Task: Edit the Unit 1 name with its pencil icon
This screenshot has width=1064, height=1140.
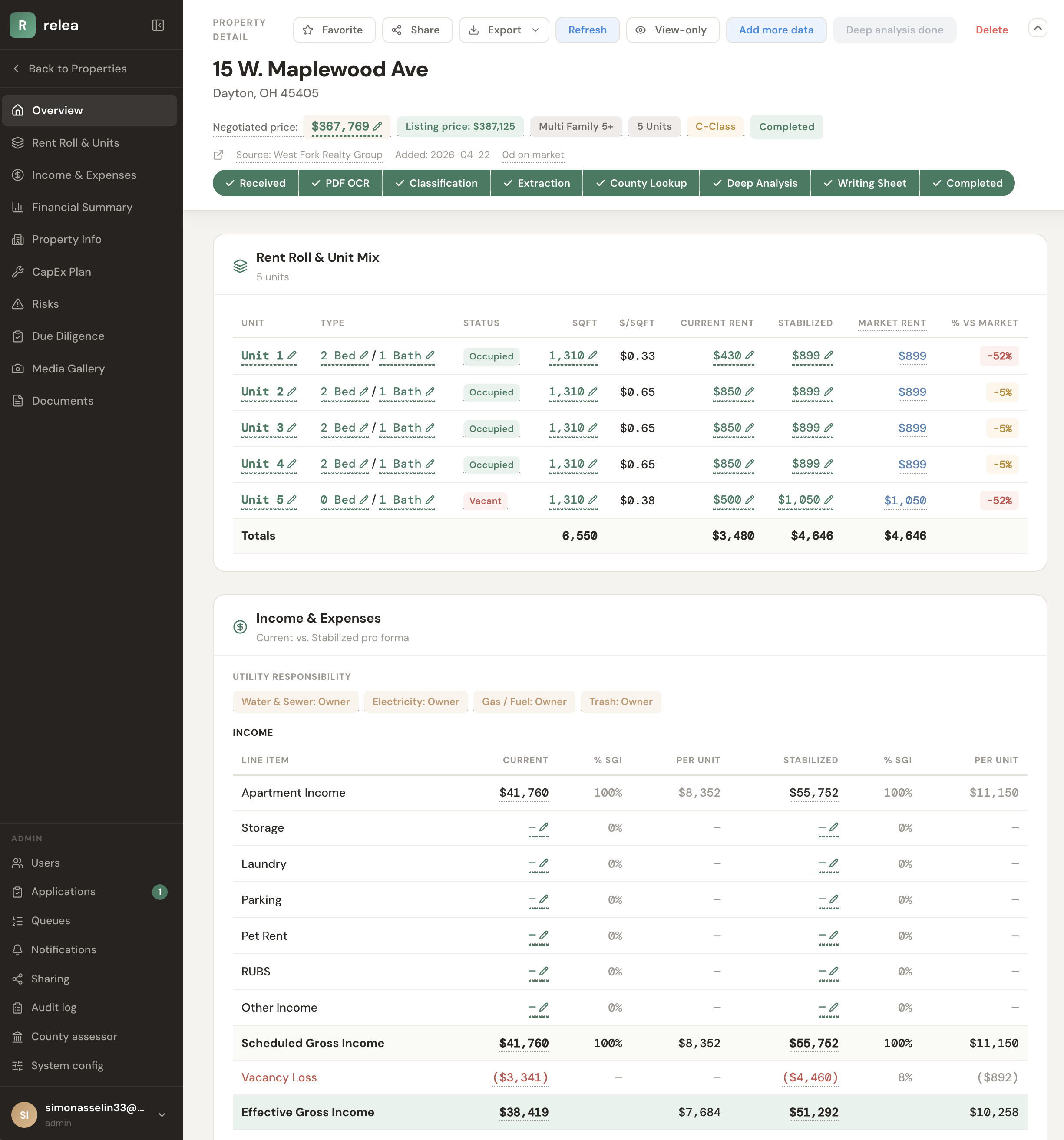Action: point(292,356)
